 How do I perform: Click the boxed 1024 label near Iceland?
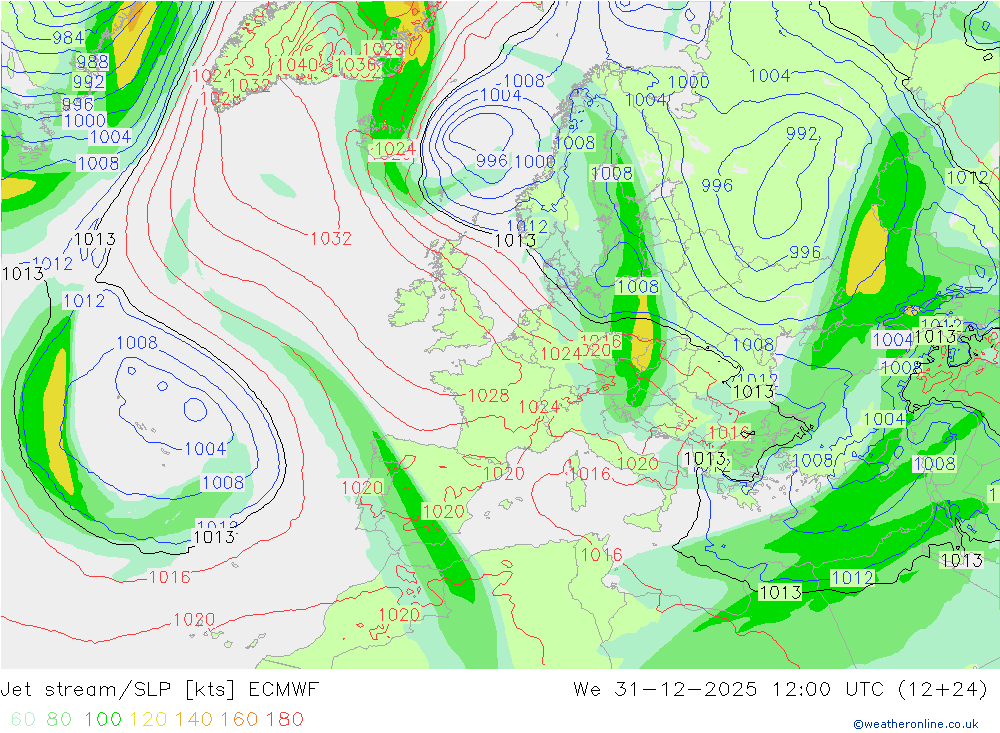click(x=395, y=149)
